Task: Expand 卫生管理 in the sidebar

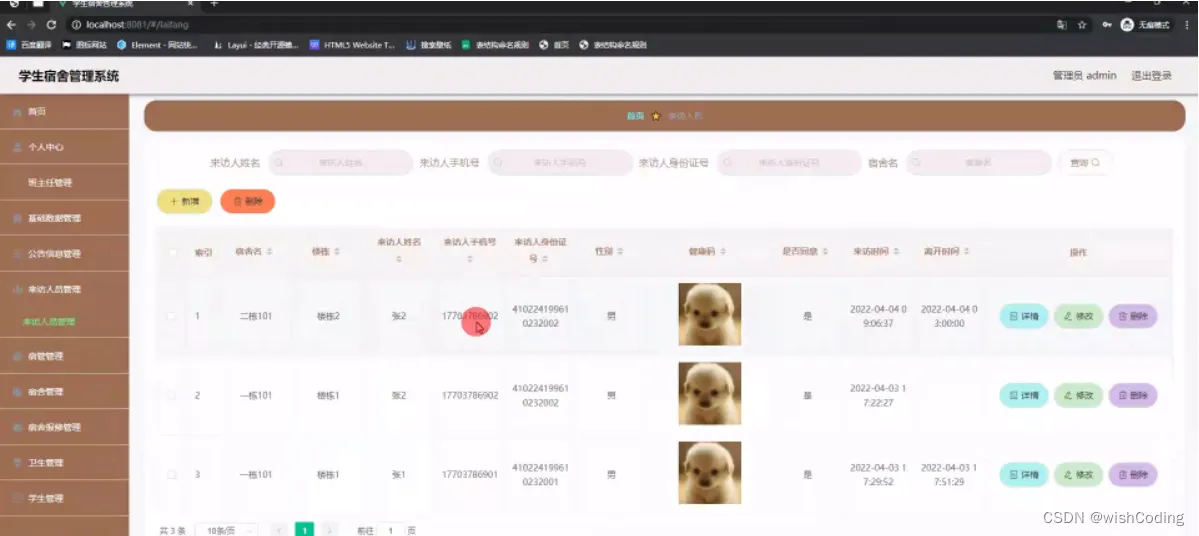Action: tap(64, 463)
